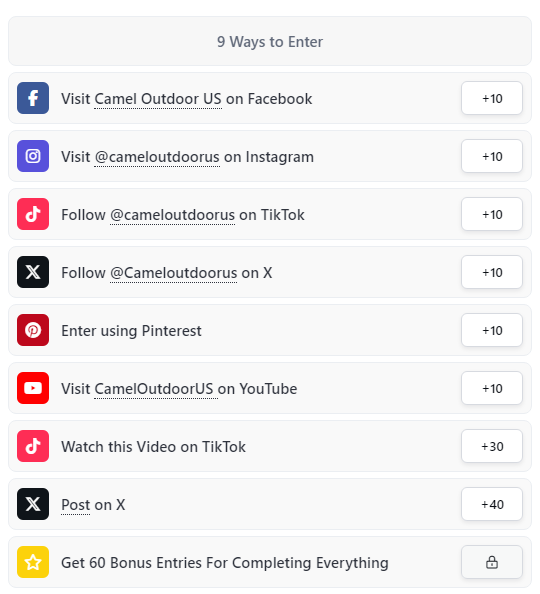Click the TikTok icon beside Watch this Video
The width and height of the screenshot is (540, 594).
coord(33,446)
